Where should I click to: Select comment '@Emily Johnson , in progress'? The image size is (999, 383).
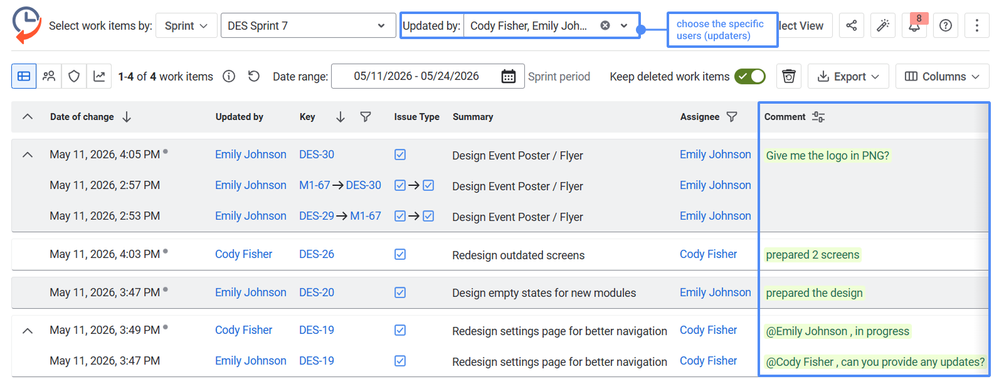837,331
